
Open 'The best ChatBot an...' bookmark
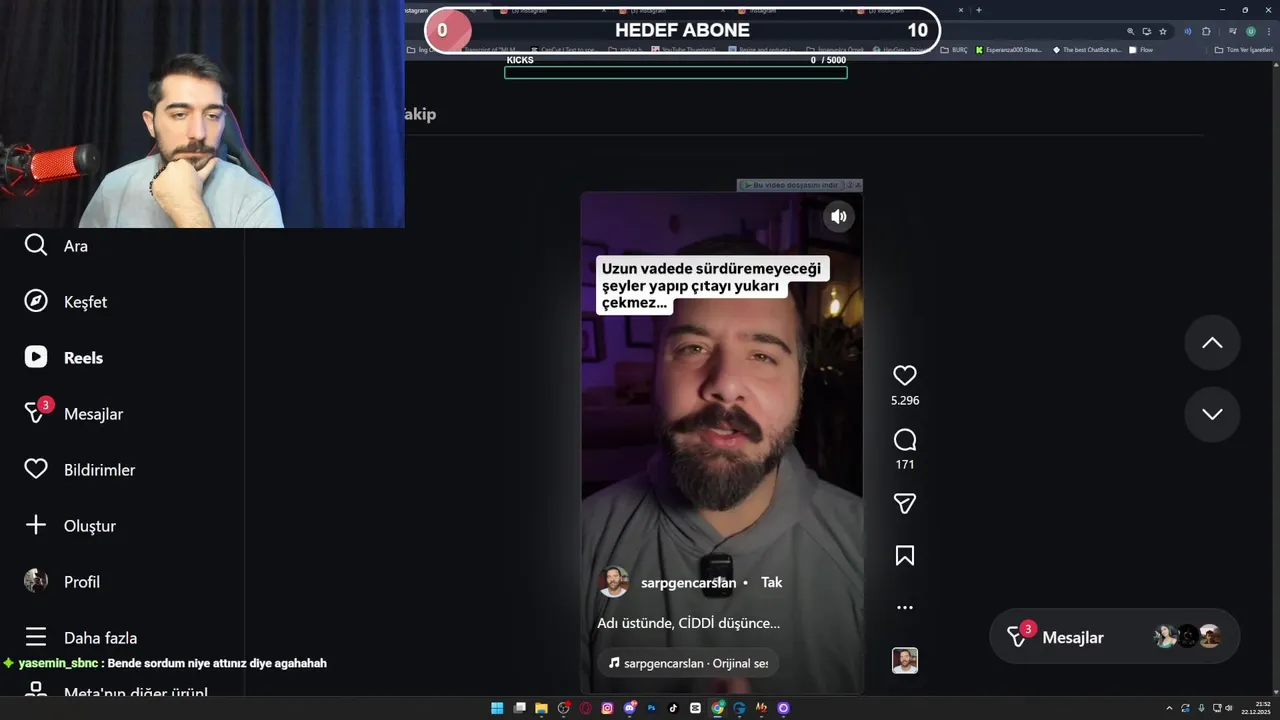click(1087, 50)
